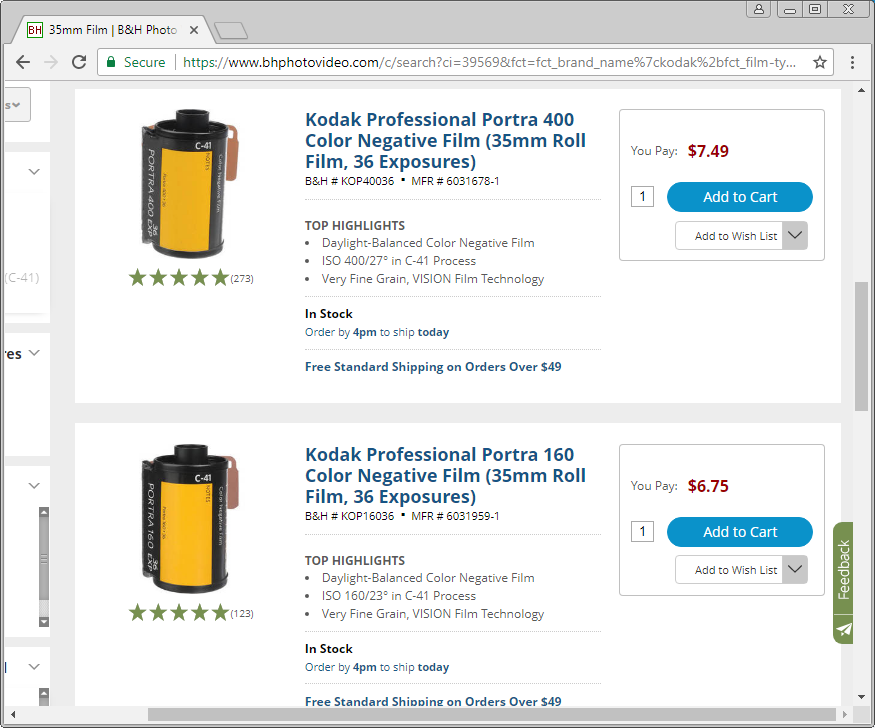The image size is (875, 728).
Task: Click the green secure padlock icon
Action: click(110, 62)
